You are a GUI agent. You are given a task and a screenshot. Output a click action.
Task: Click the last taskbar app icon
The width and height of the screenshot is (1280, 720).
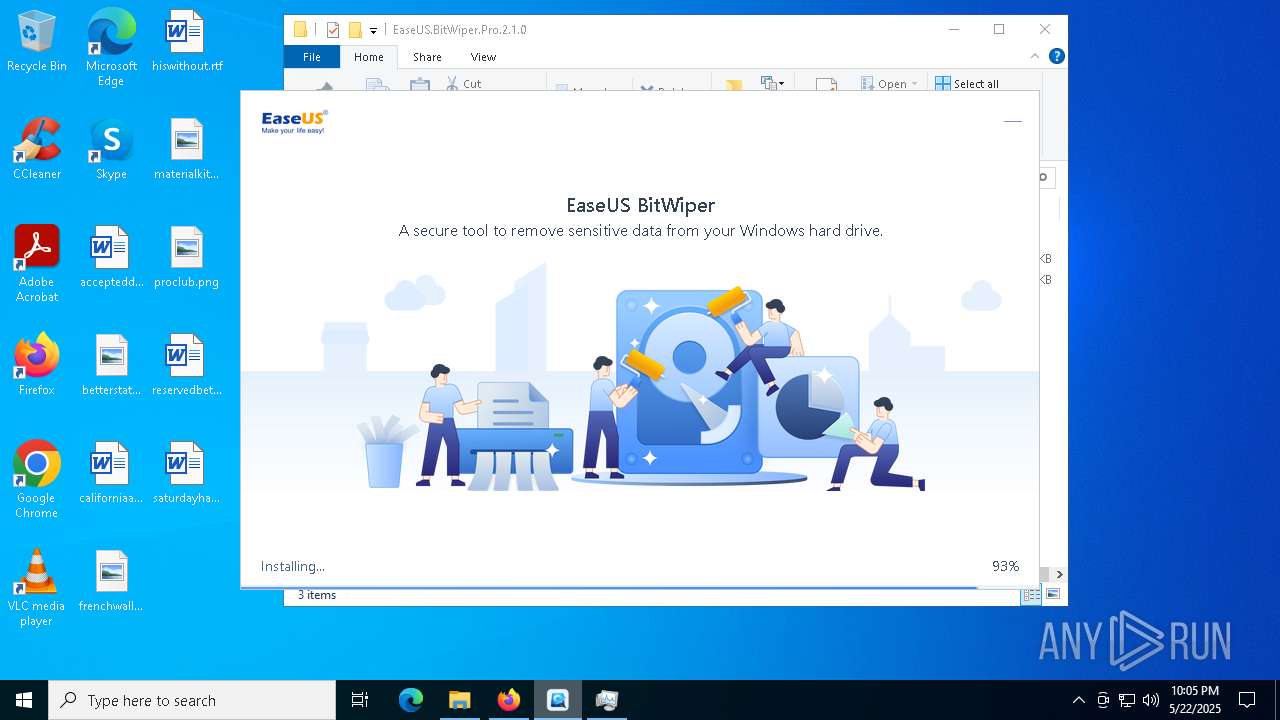pos(606,700)
